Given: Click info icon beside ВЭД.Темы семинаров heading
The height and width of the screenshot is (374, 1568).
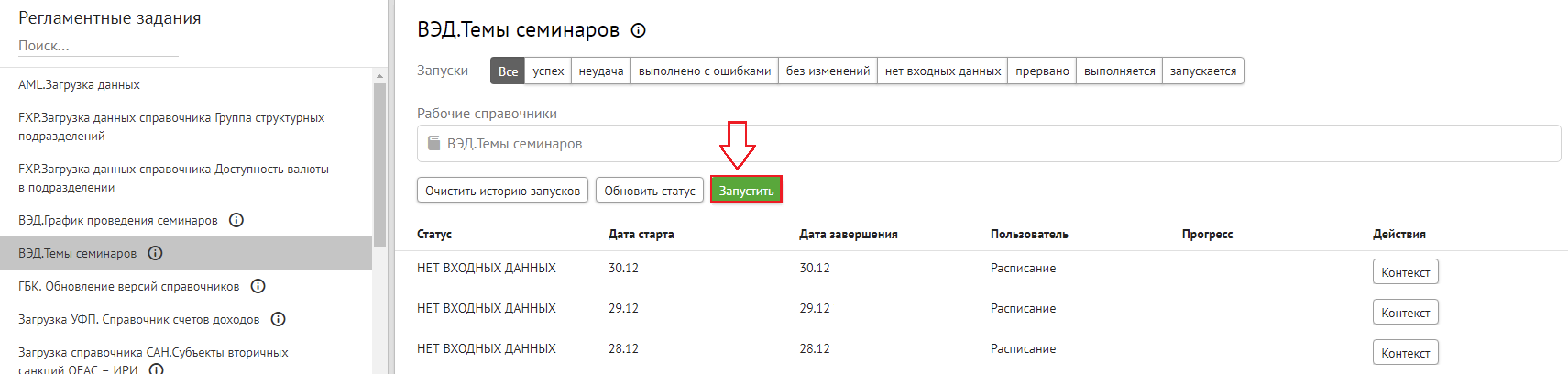Looking at the screenshot, I should click(x=638, y=30).
